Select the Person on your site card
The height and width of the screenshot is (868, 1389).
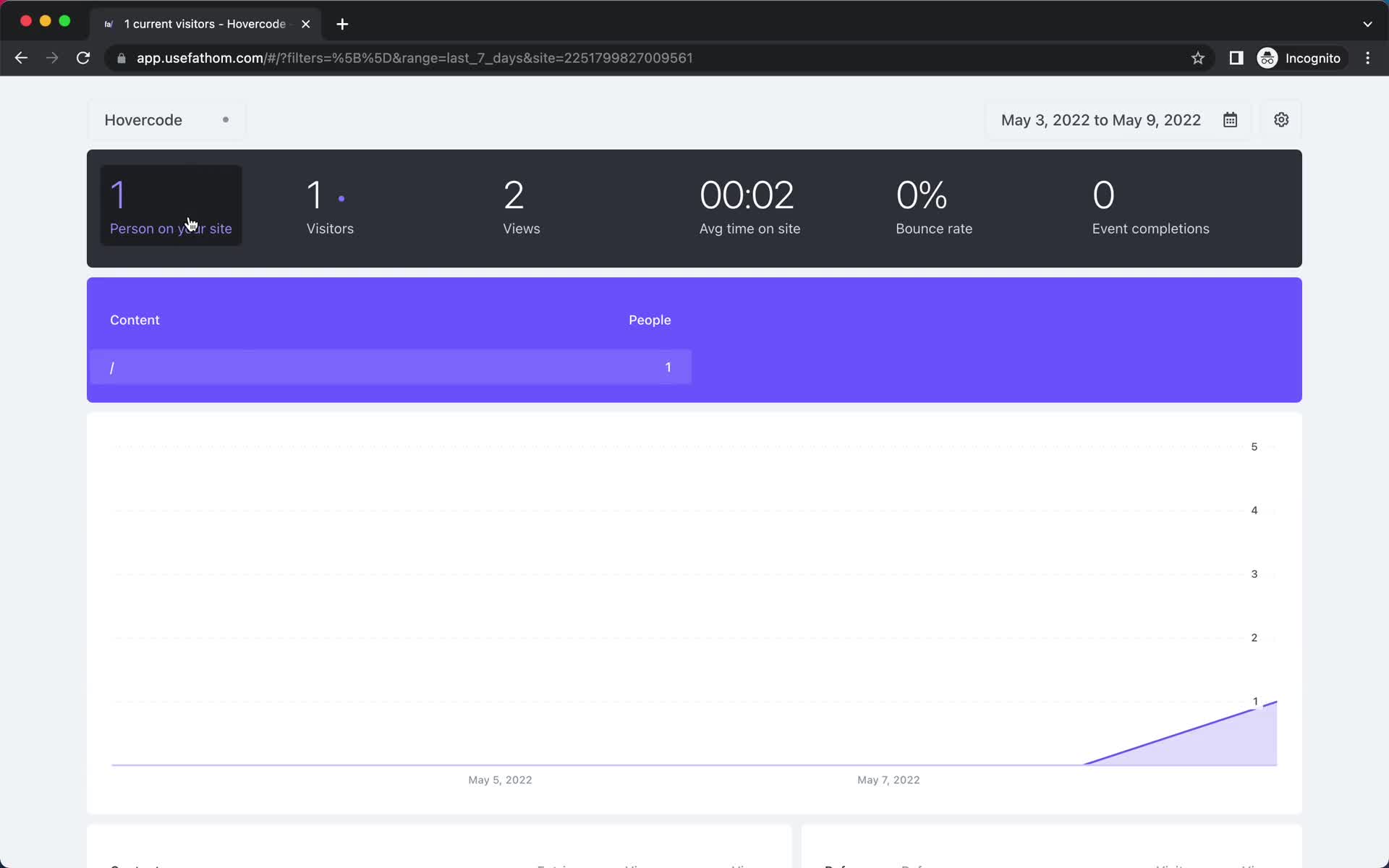pyautogui.click(x=171, y=205)
